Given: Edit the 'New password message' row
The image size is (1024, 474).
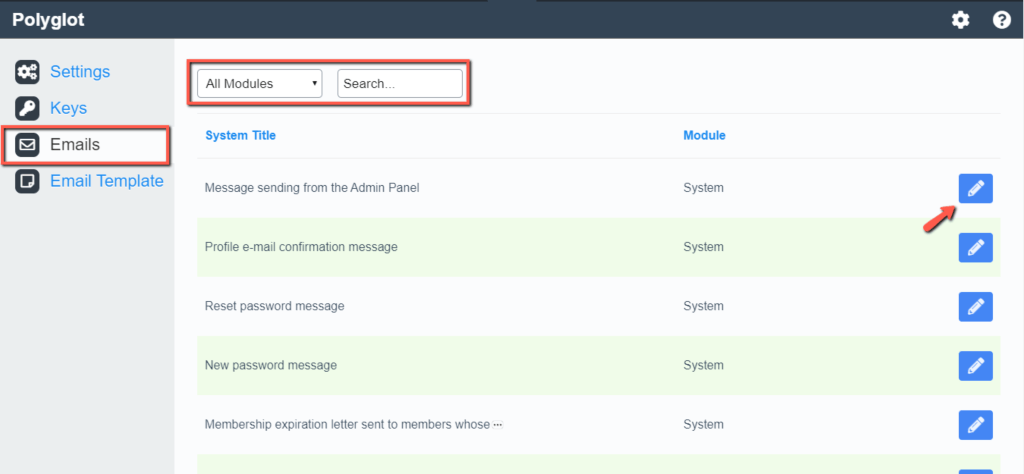Looking at the screenshot, I should click(976, 366).
